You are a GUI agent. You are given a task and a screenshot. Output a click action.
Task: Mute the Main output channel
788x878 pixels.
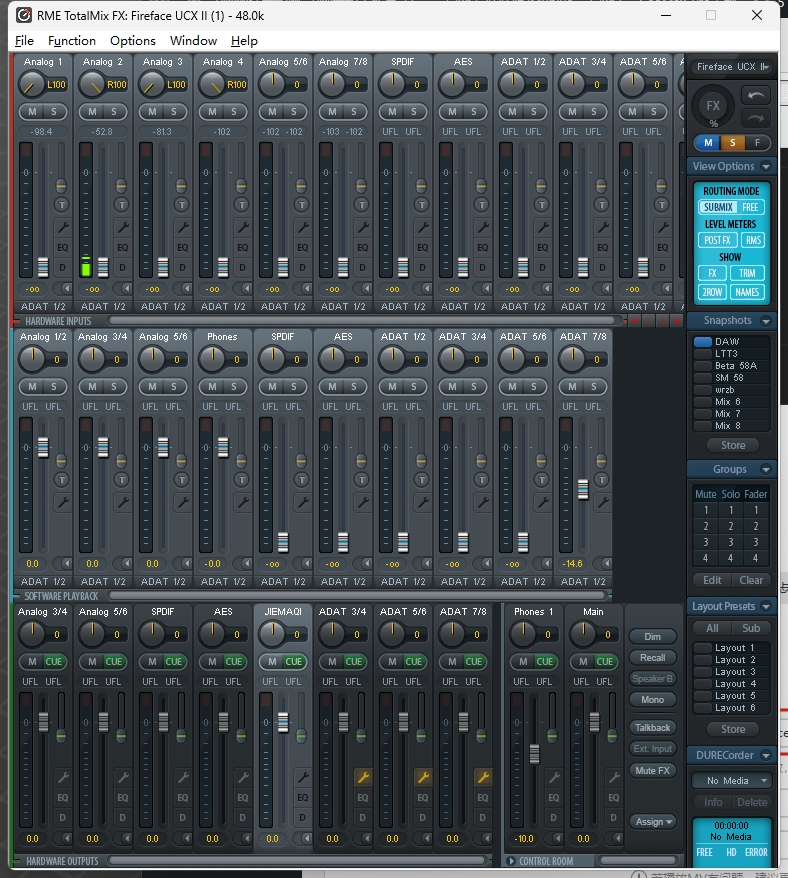[583, 661]
